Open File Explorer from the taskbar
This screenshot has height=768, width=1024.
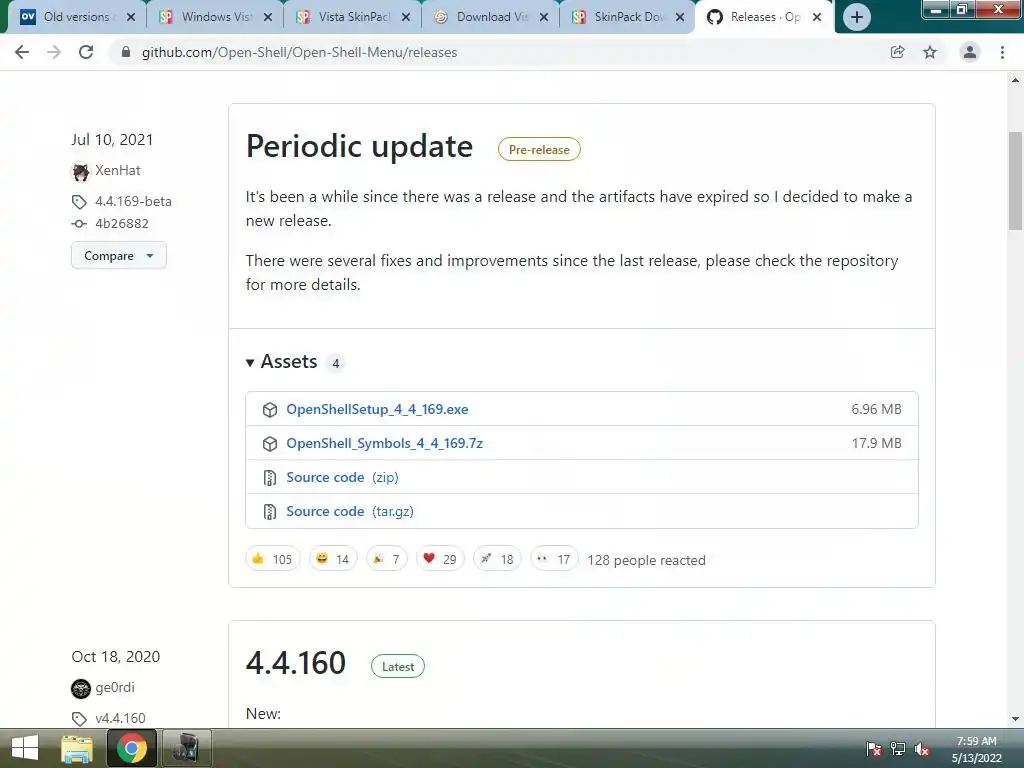coord(76,748)
